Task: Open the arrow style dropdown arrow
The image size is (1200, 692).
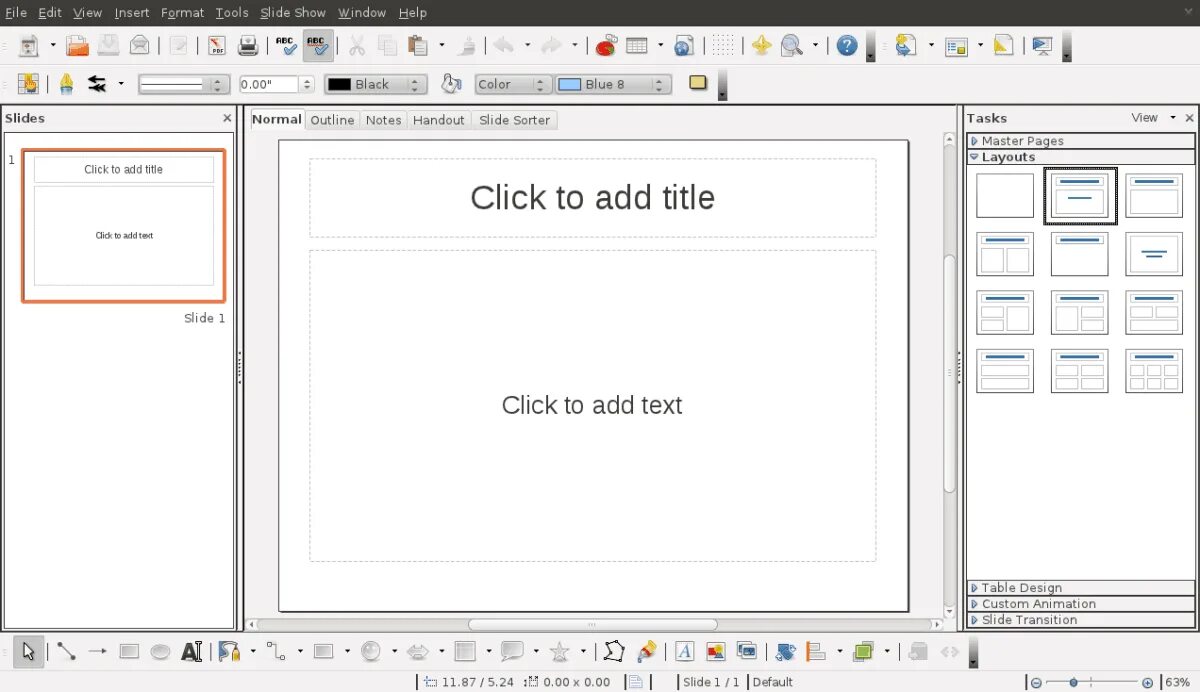Action: pos(121,84)
